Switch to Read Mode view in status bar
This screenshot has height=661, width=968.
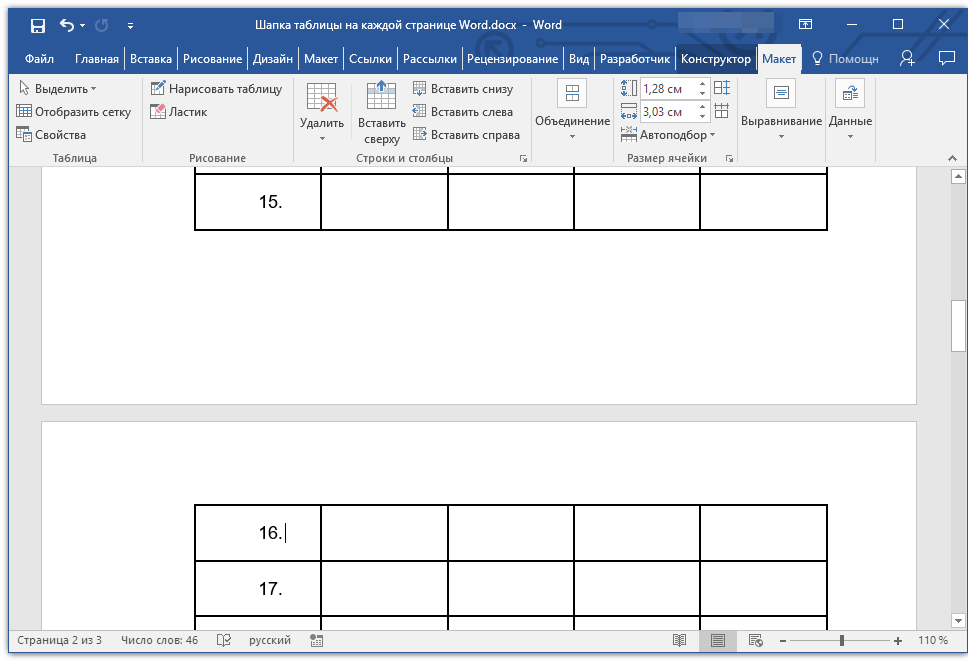tap(679, 640)
